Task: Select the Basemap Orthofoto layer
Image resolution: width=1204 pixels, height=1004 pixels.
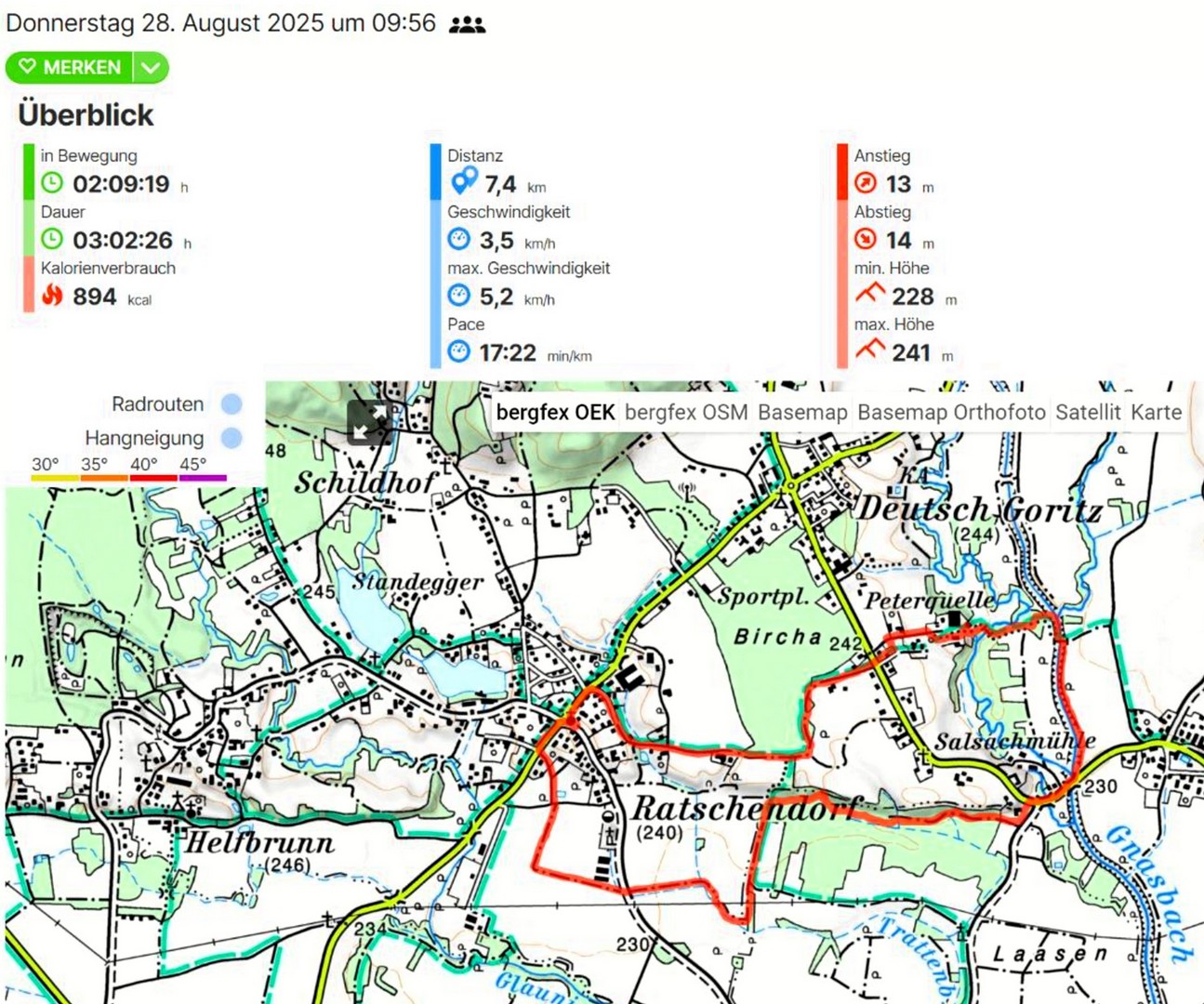Action: click(x=951, y=413)
